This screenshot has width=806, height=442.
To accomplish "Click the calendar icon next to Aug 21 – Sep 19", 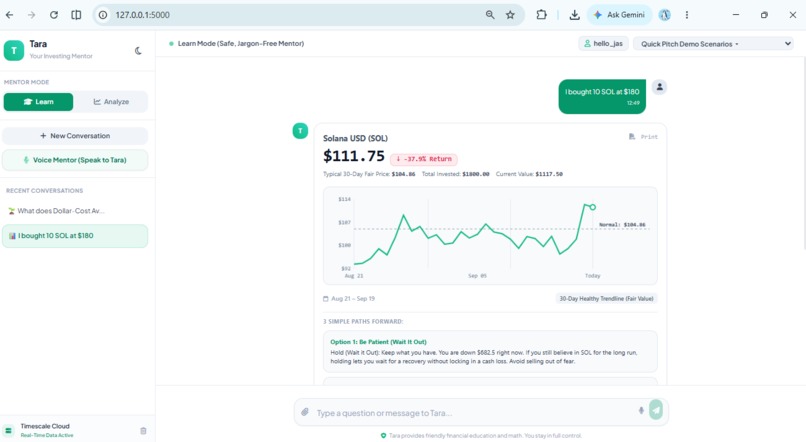I will (x=325, y=299).
